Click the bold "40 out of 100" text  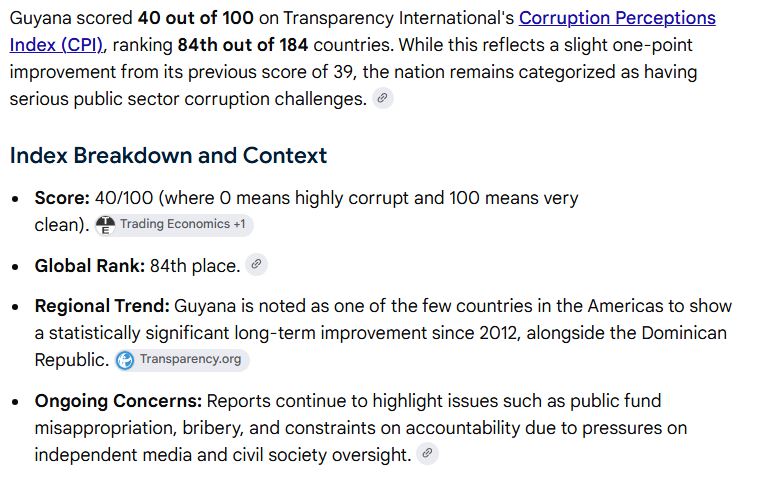(195, 18)
